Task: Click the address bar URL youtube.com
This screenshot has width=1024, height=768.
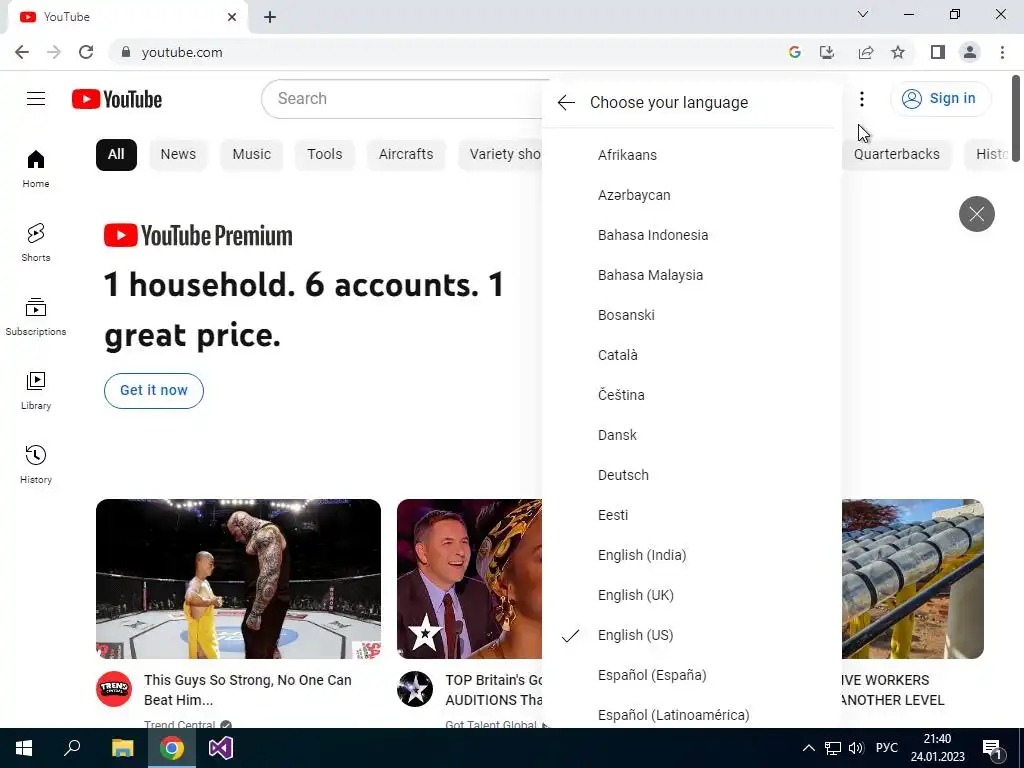Action: [x=182, y=52]
